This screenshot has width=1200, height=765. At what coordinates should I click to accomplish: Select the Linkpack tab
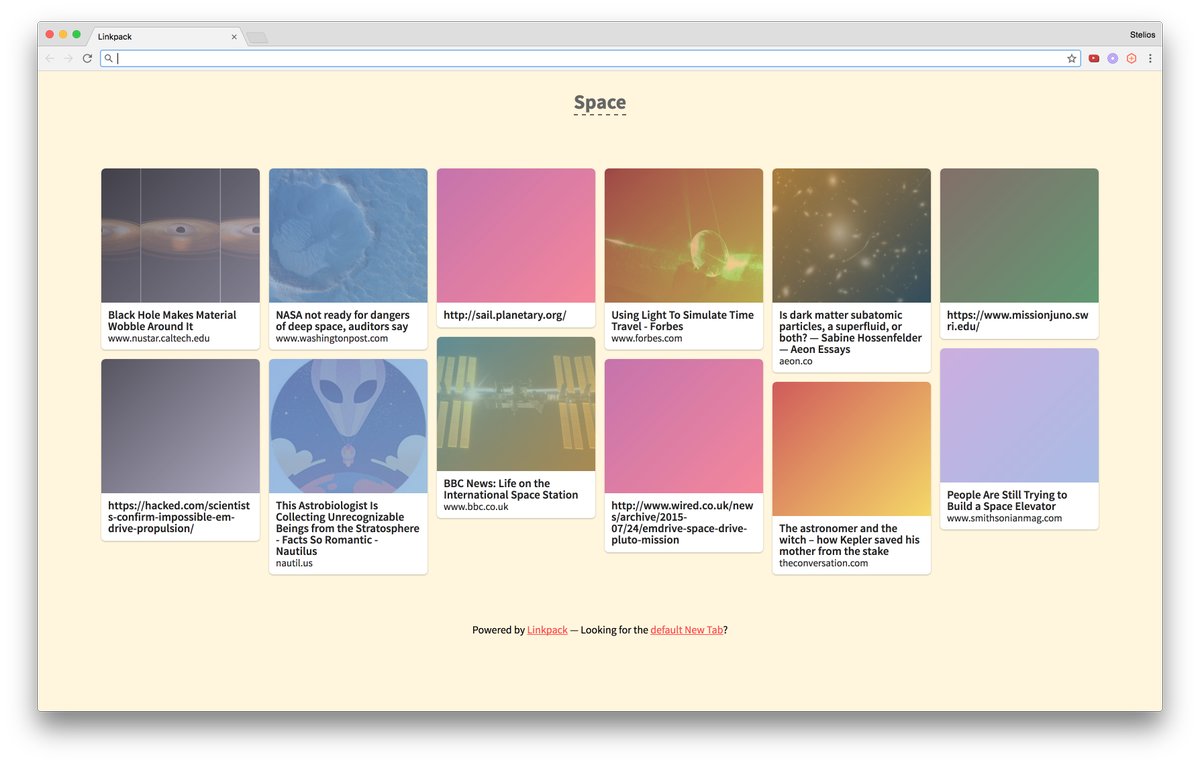coord(165,37)
